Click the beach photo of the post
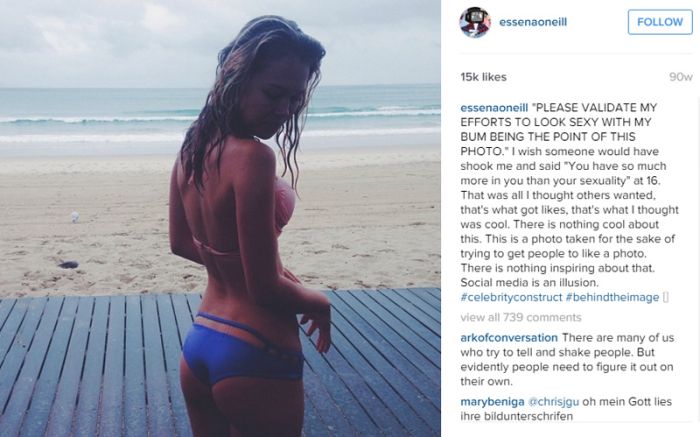 pyautogui.click(x=221, y=218)
